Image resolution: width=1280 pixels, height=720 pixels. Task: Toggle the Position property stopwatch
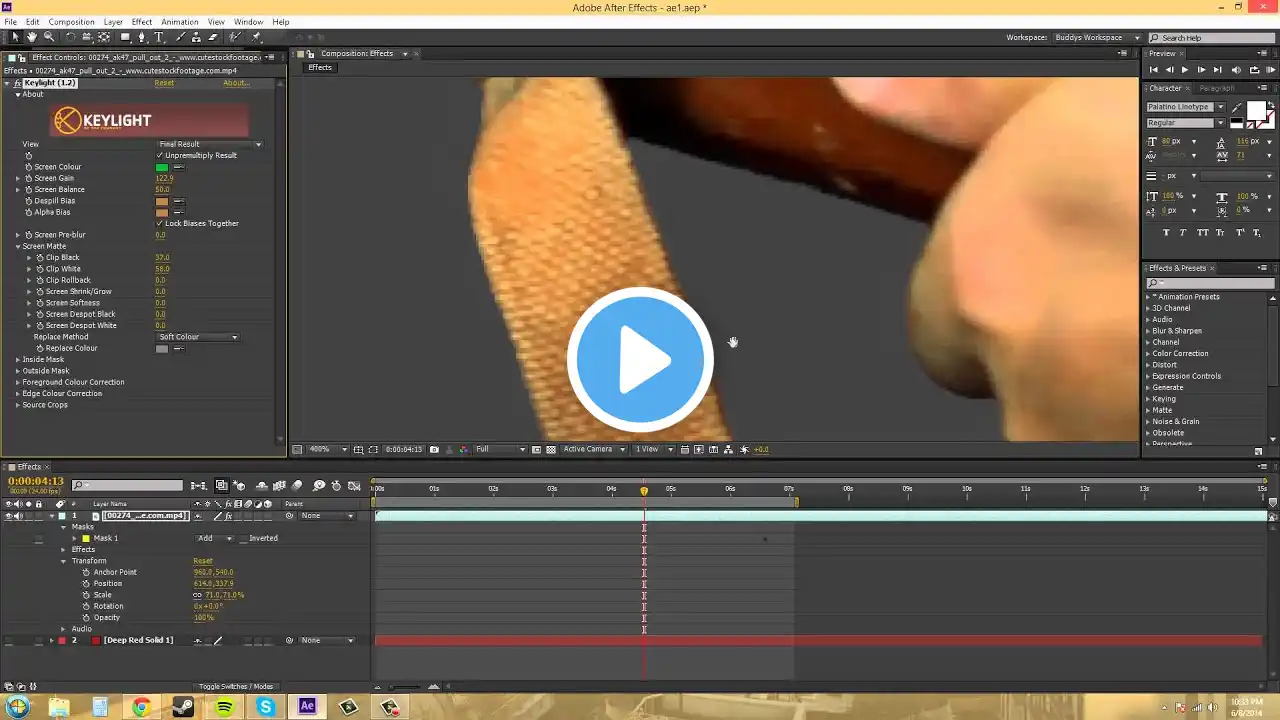[86, 584]
